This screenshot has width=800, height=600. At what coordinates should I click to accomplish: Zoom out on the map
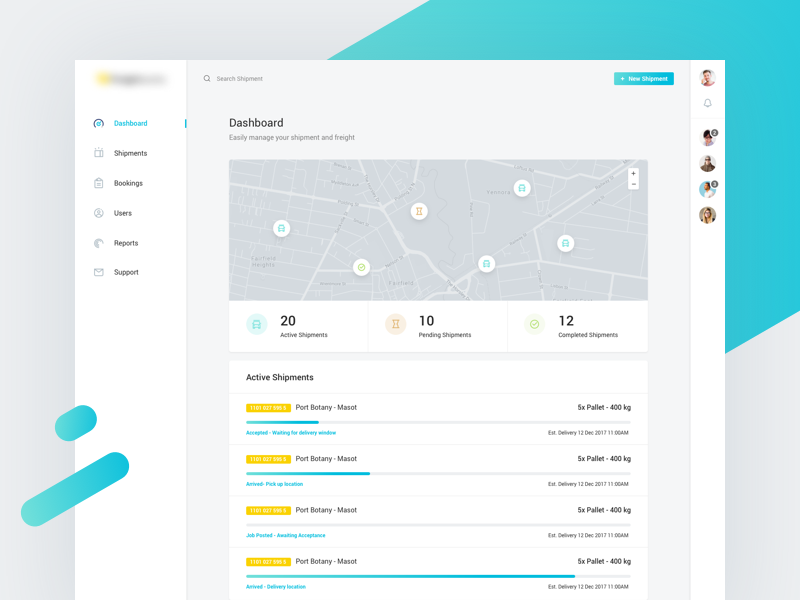coord(633,185)
